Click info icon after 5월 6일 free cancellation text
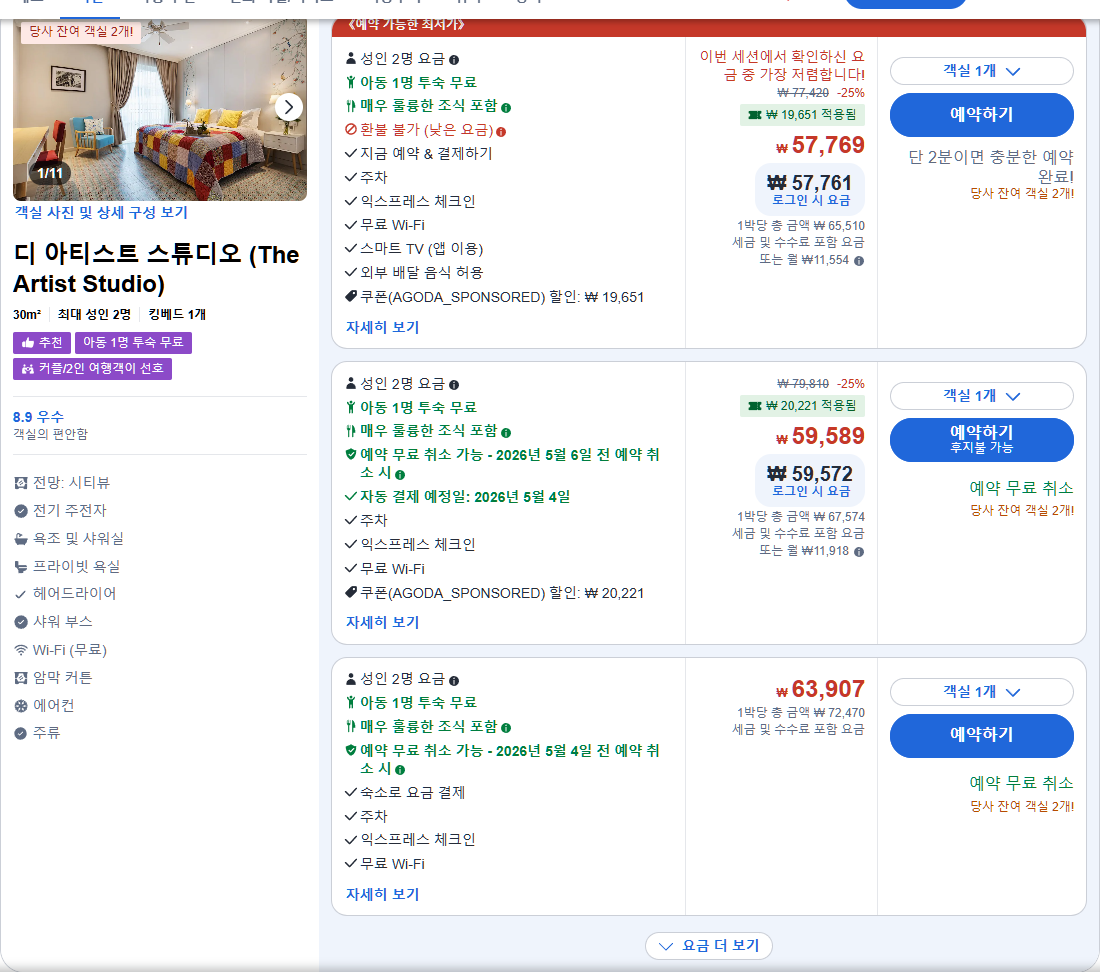 coord(400,474)
